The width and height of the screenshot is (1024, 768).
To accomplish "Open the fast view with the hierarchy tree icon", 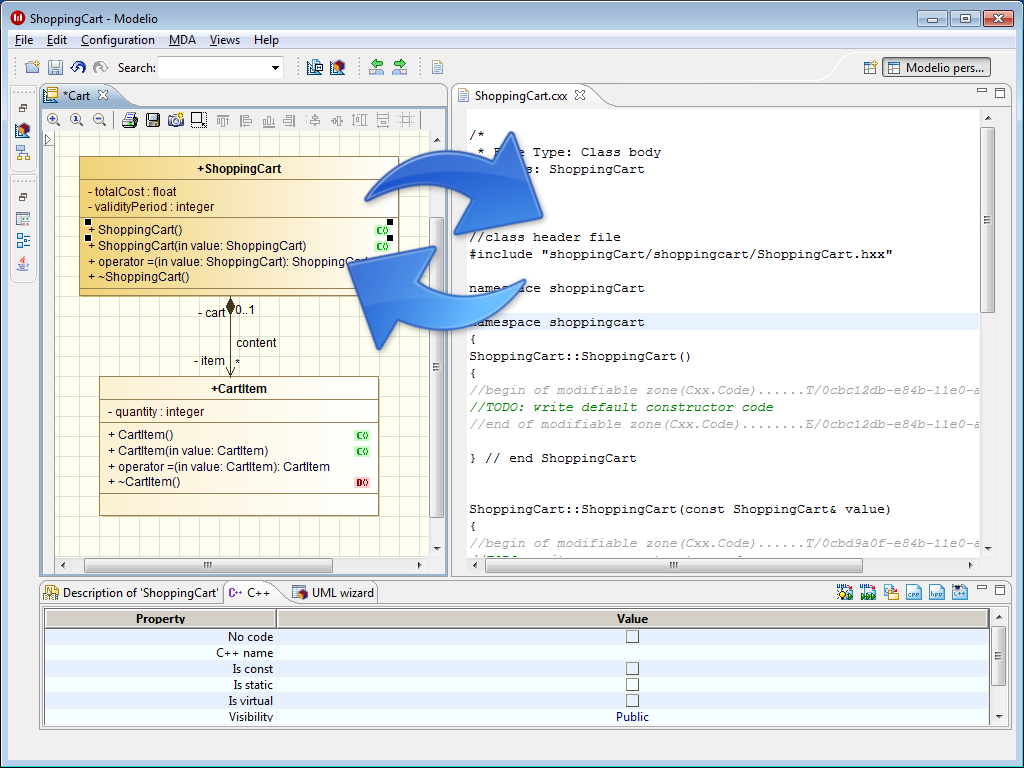I will (23, 153).
